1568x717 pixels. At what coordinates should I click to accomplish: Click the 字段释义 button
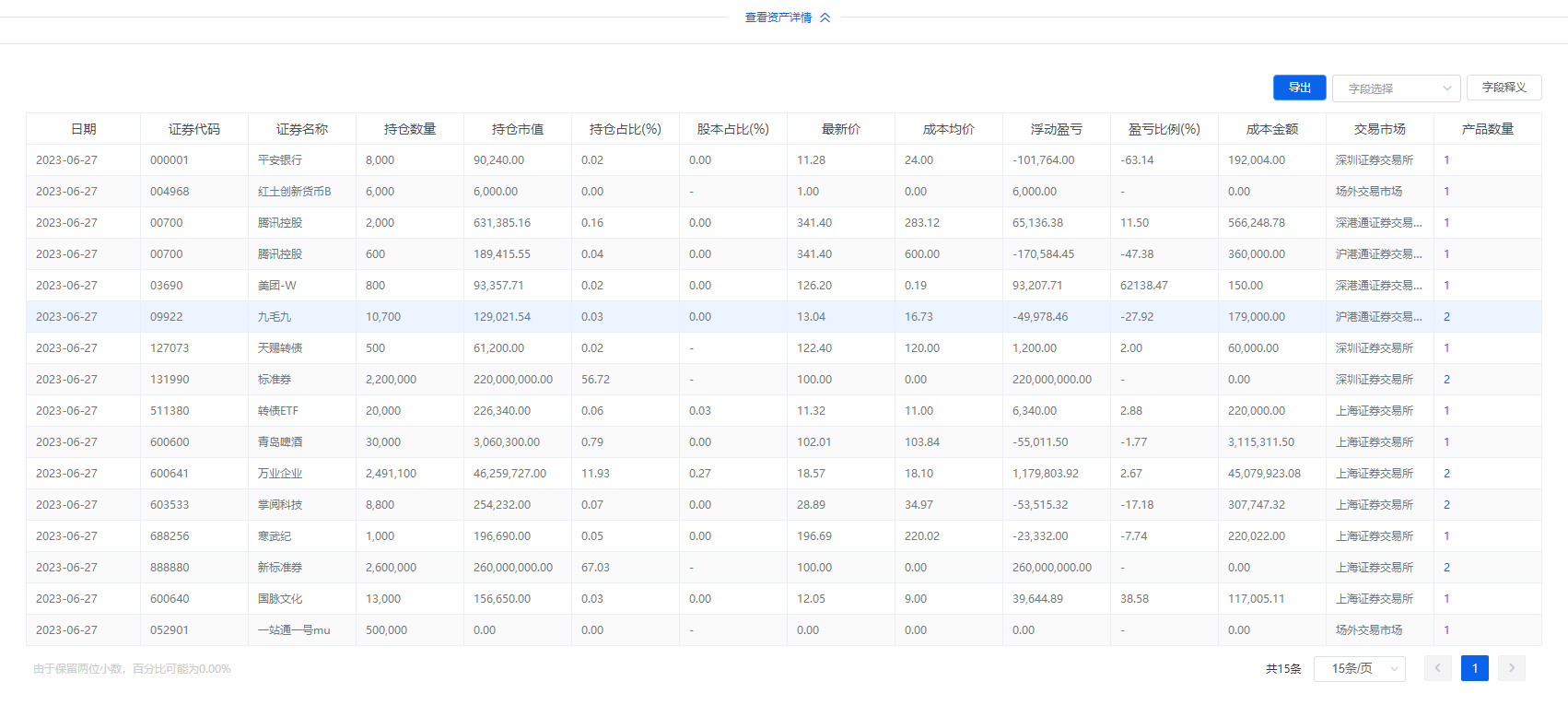(x=1504, y=88)
